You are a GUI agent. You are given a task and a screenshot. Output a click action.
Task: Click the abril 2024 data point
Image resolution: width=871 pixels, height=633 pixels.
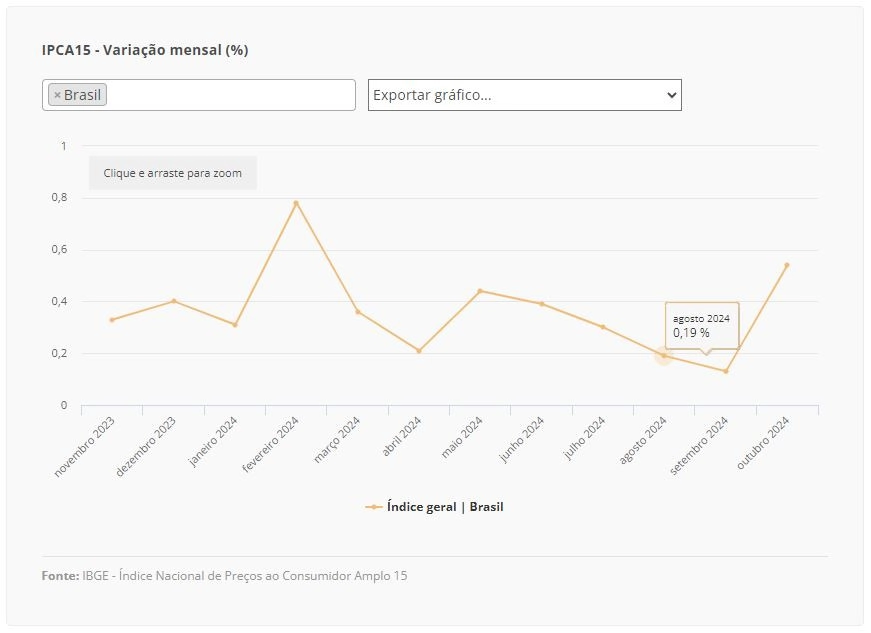point(419,351)
